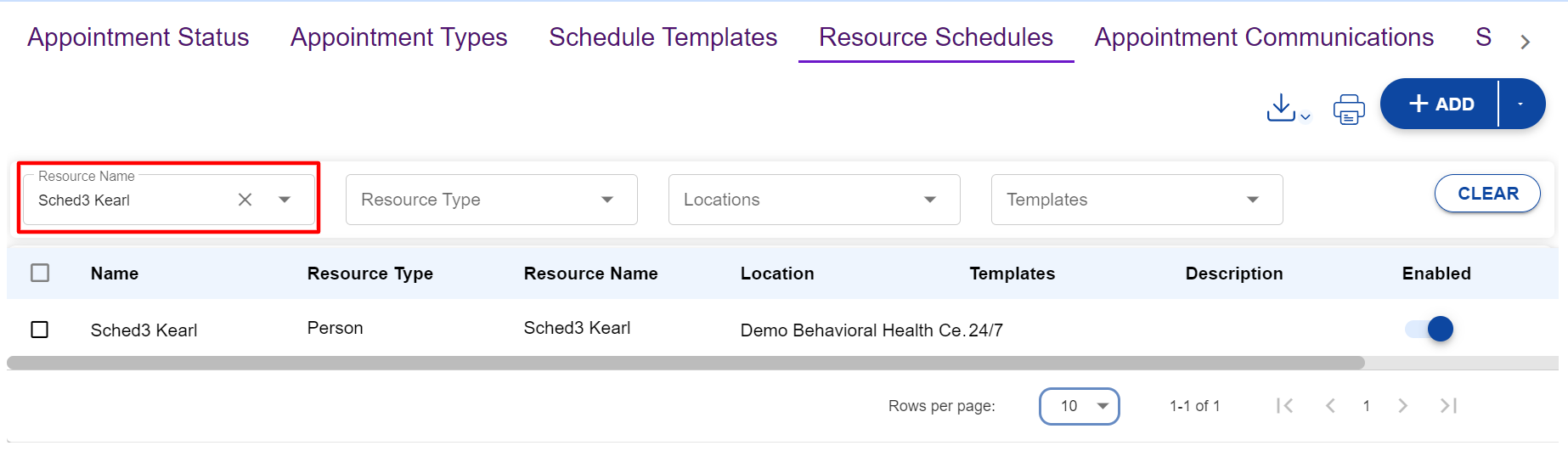Viewport: 1568px width, 457px height.
Task: Open the Resource Type filter dropdown
Action: pos(491,200)
